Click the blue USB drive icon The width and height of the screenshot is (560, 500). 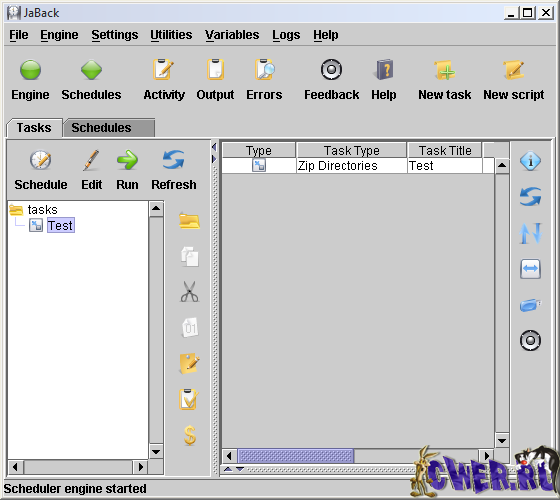pos(530,305)
